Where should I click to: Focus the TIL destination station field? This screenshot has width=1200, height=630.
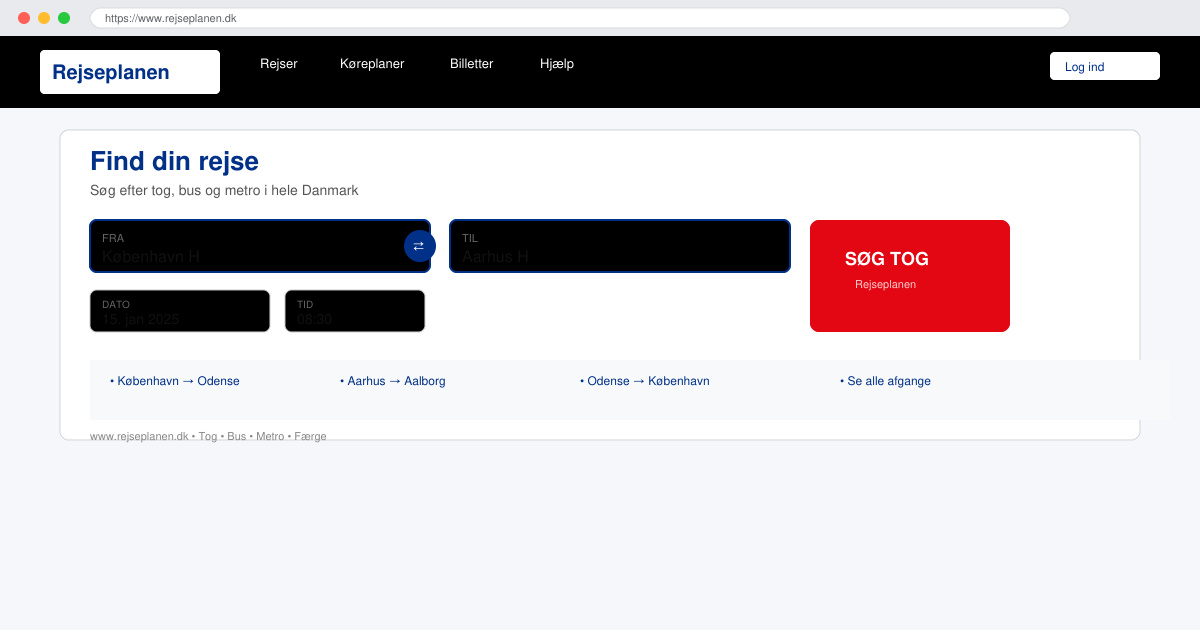click(x=620, y=246)
